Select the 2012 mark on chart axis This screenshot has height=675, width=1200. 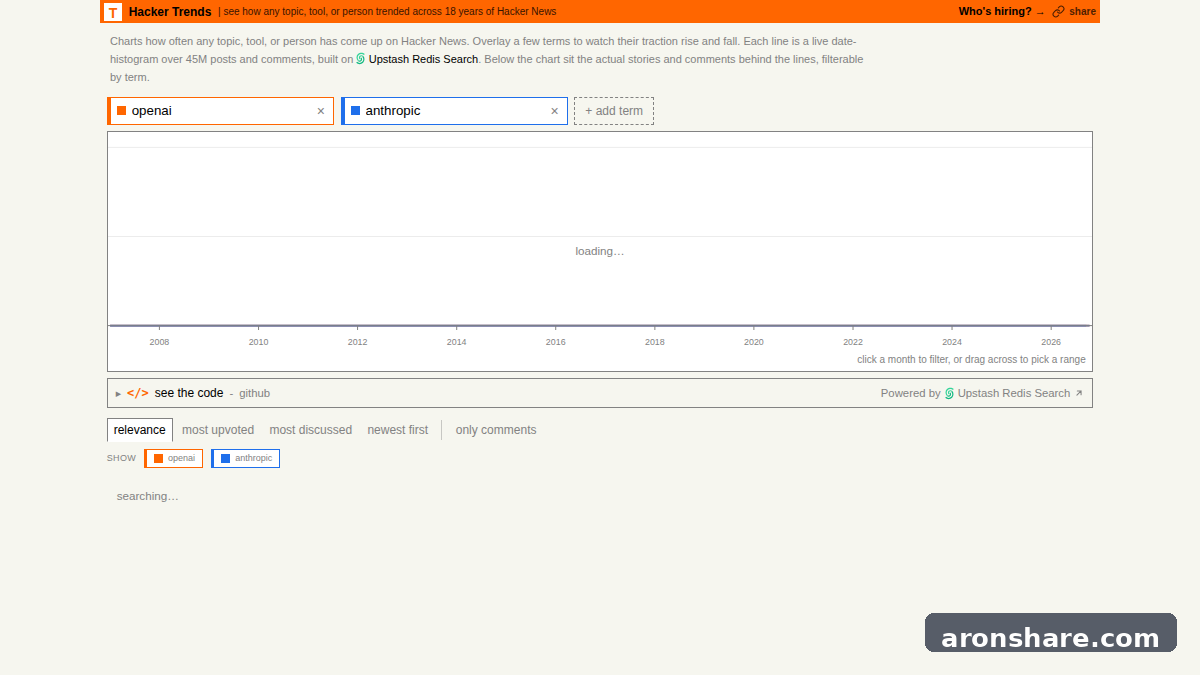coord(357,342)
